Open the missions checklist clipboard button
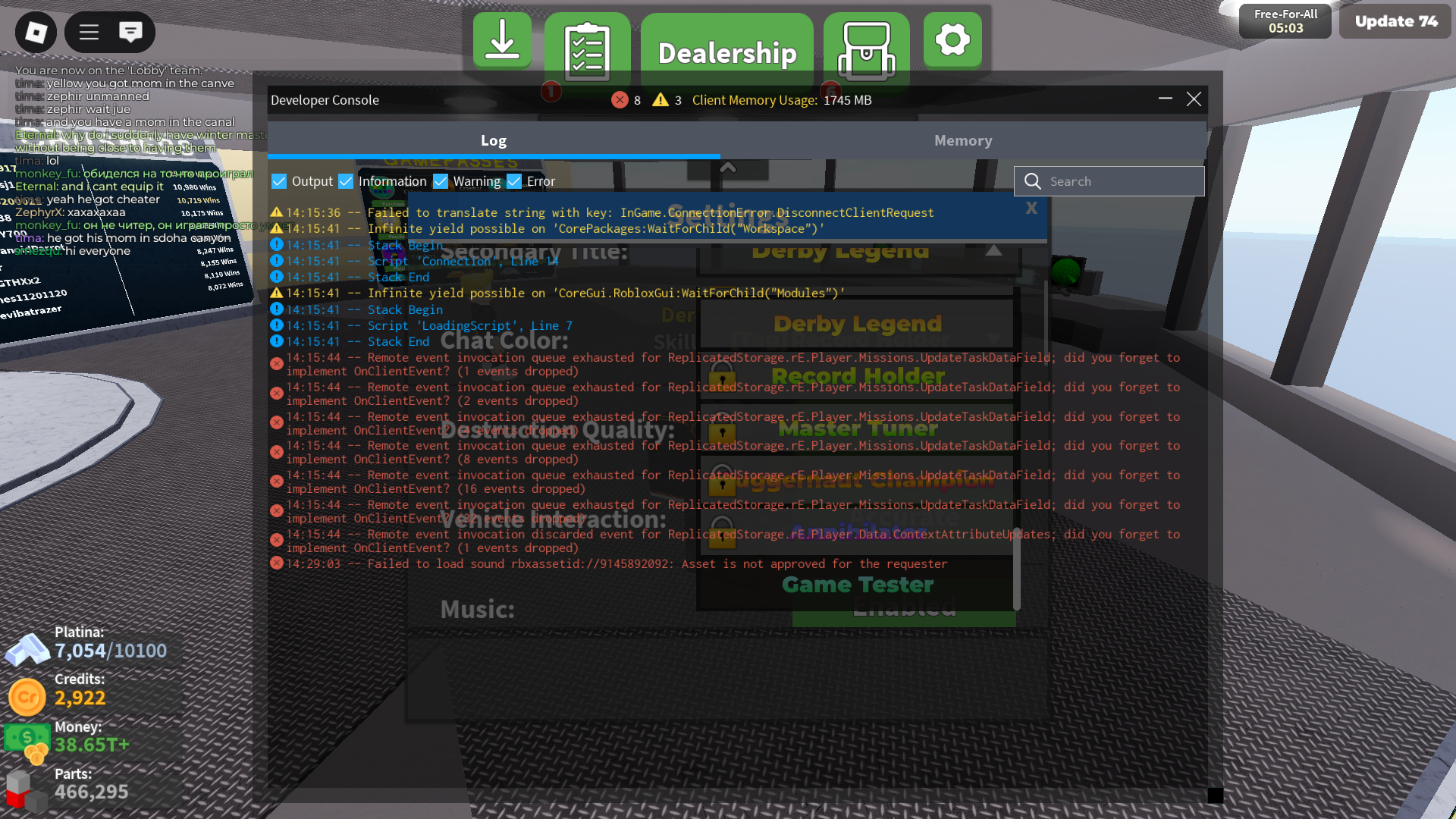The width and height of the screenshot is (1456, 819). click(587, 50)
